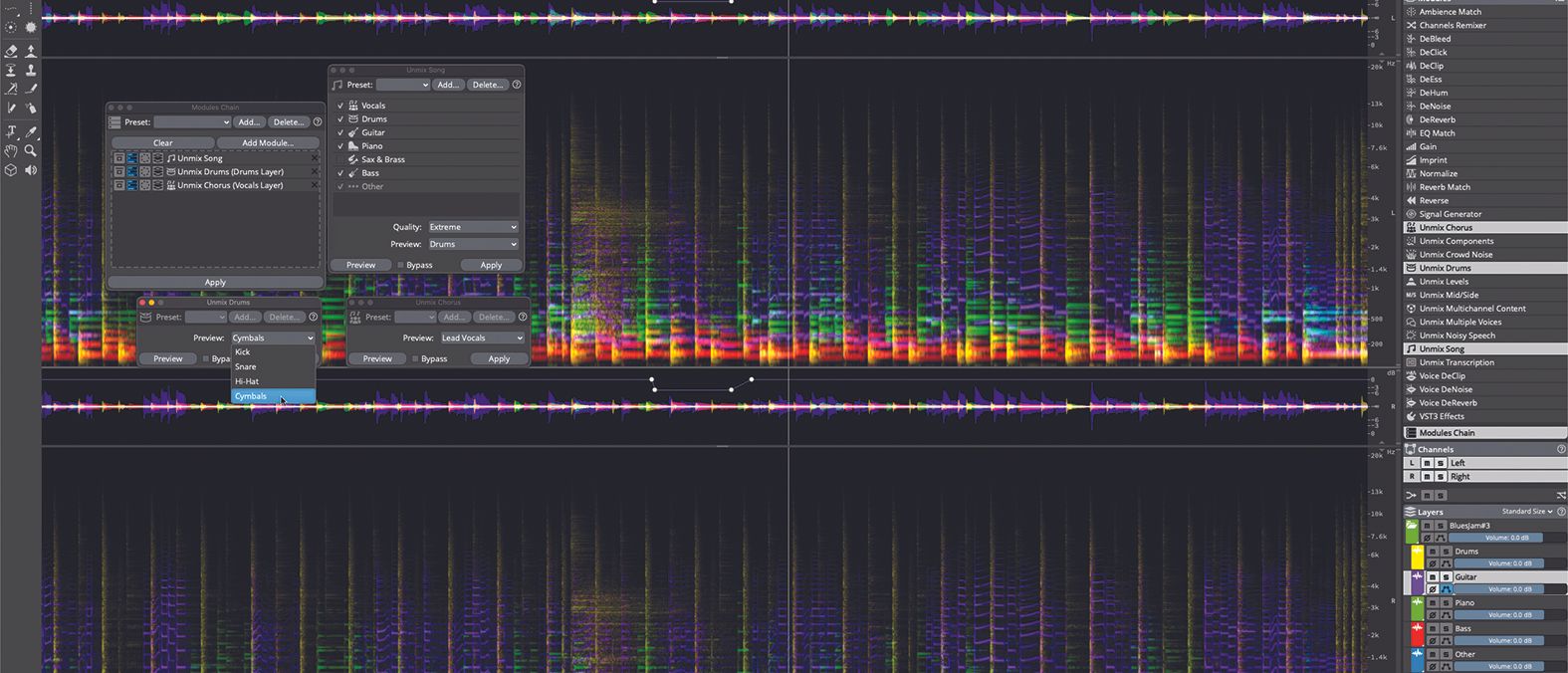1568x673 pixels.
Task: Select the Eraser tool in left toolbar
Action: click(x=11, y=51)
